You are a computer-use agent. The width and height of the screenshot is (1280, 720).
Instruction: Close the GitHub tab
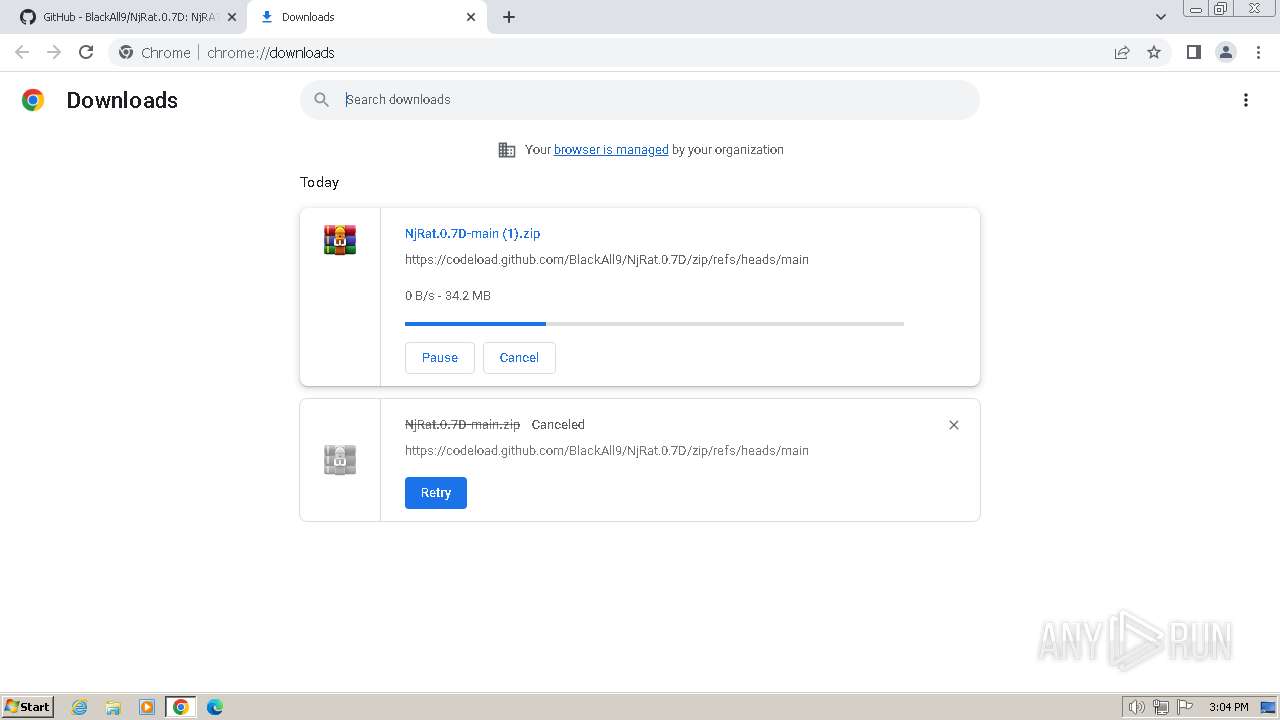tap(232, 17)
